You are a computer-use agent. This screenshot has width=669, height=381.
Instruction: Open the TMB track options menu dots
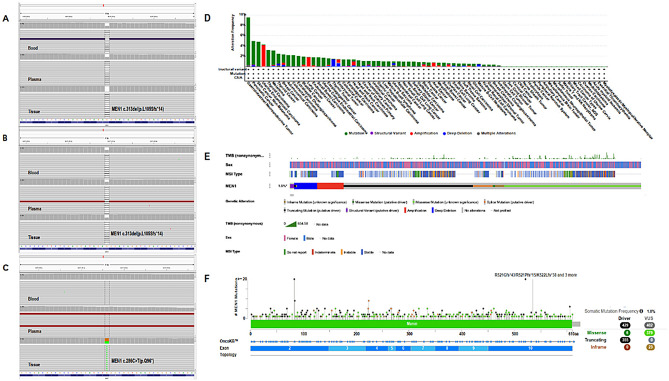270,156
